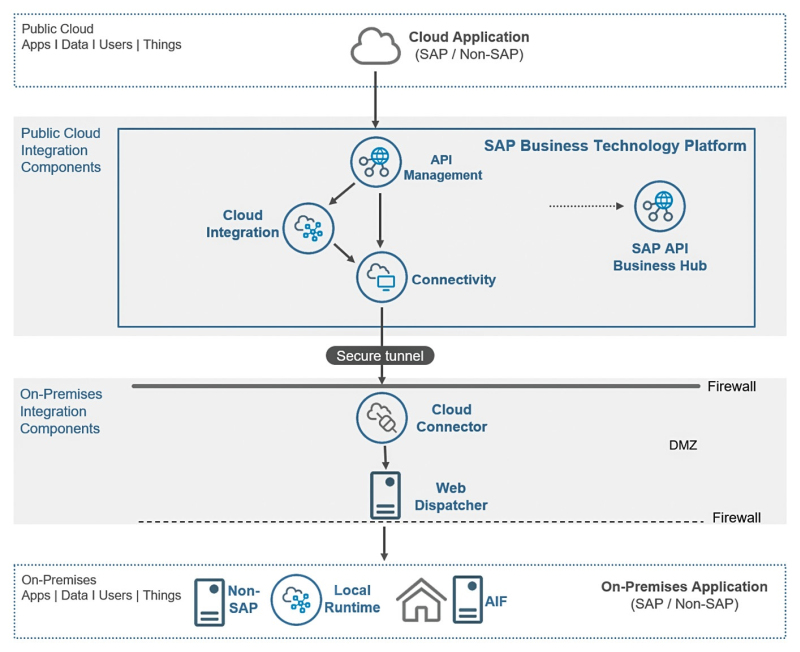Select the On-Premises Application heading text
This screenshot has width=800, height=652.
coord(684,587)
